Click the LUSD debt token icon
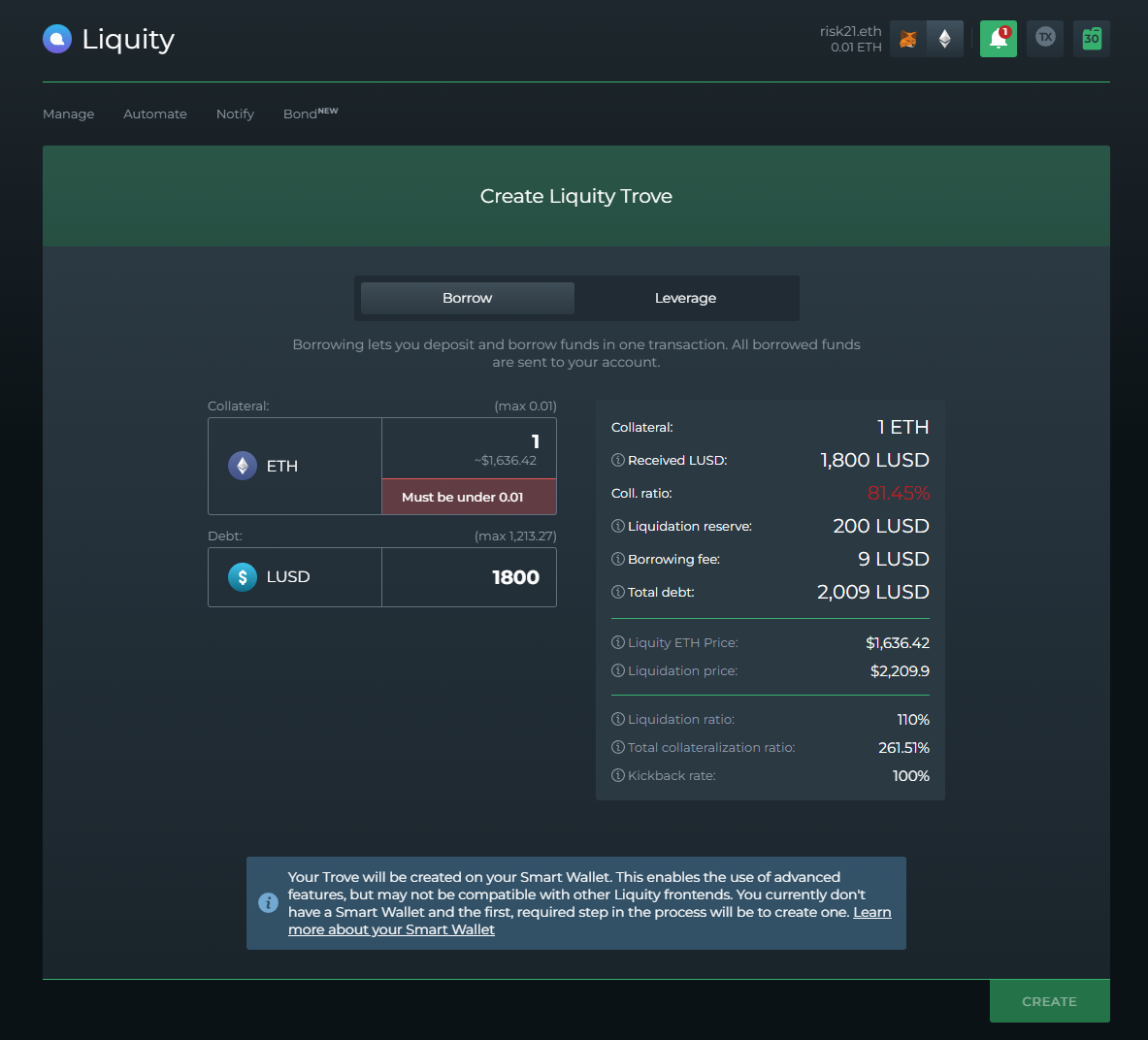Image resolution: width=1148 pixels, height=1040 pixels. pyautogui.click(x=243, y=576)
